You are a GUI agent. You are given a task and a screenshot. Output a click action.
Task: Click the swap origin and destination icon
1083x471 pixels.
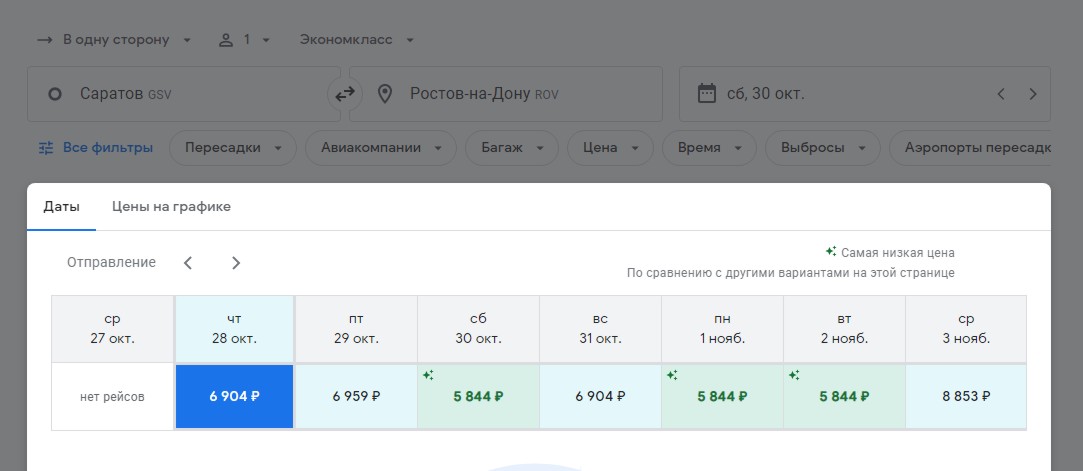(344, 94)
